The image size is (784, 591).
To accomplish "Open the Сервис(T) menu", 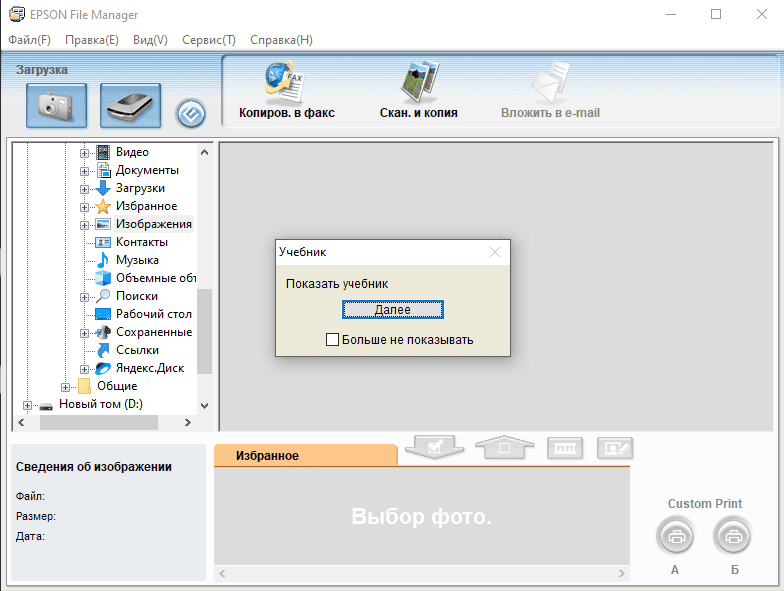I will click(x=209, y=40).
